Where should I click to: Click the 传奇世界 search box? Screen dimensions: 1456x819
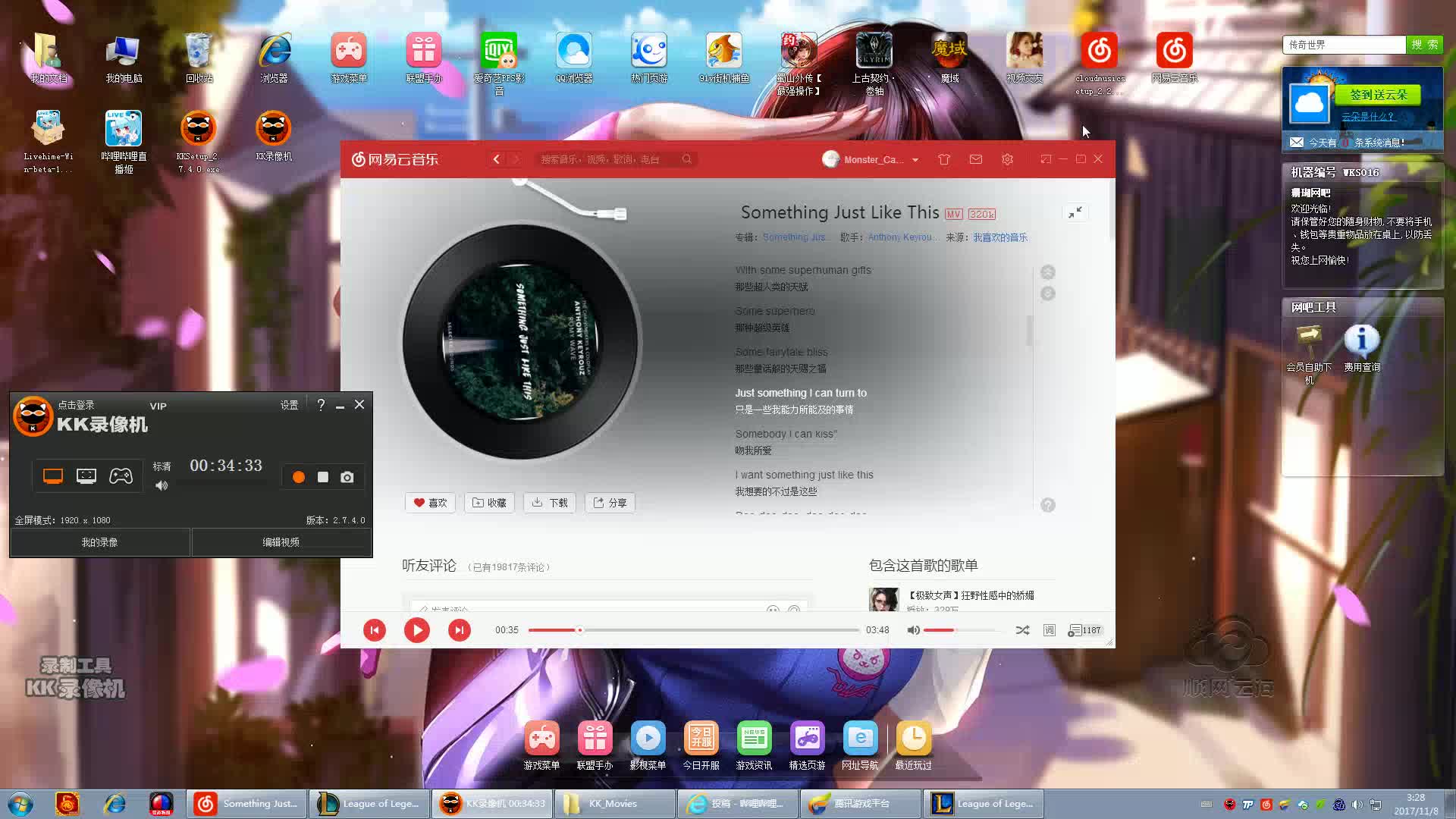(1344, 45)
